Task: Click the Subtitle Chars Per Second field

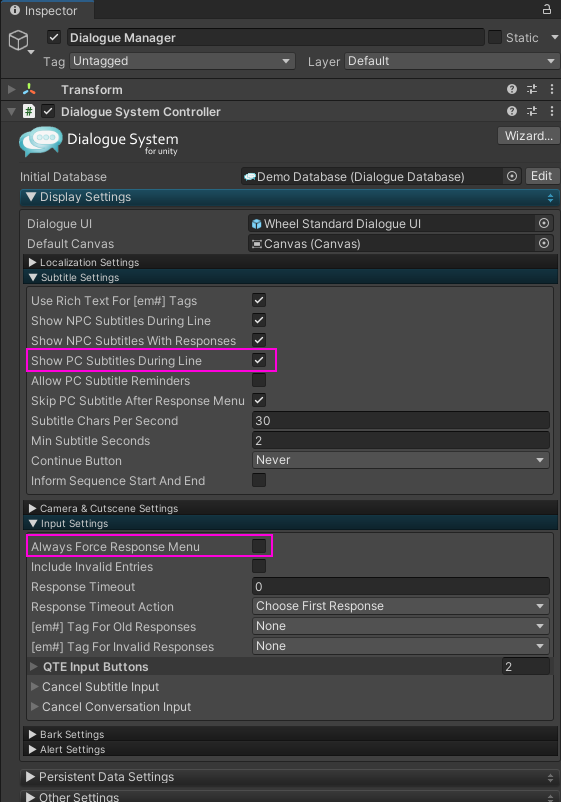Action: [x=400, y=420]
